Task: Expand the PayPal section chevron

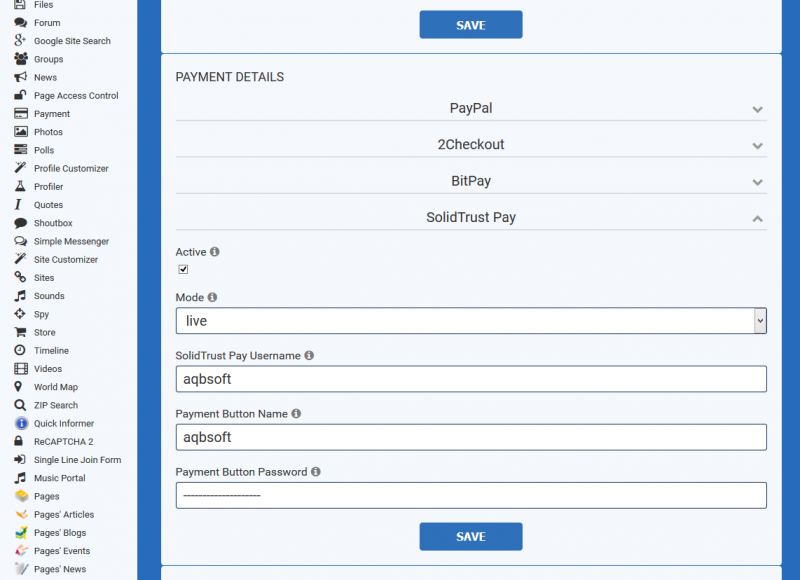Action: point(758,109)
